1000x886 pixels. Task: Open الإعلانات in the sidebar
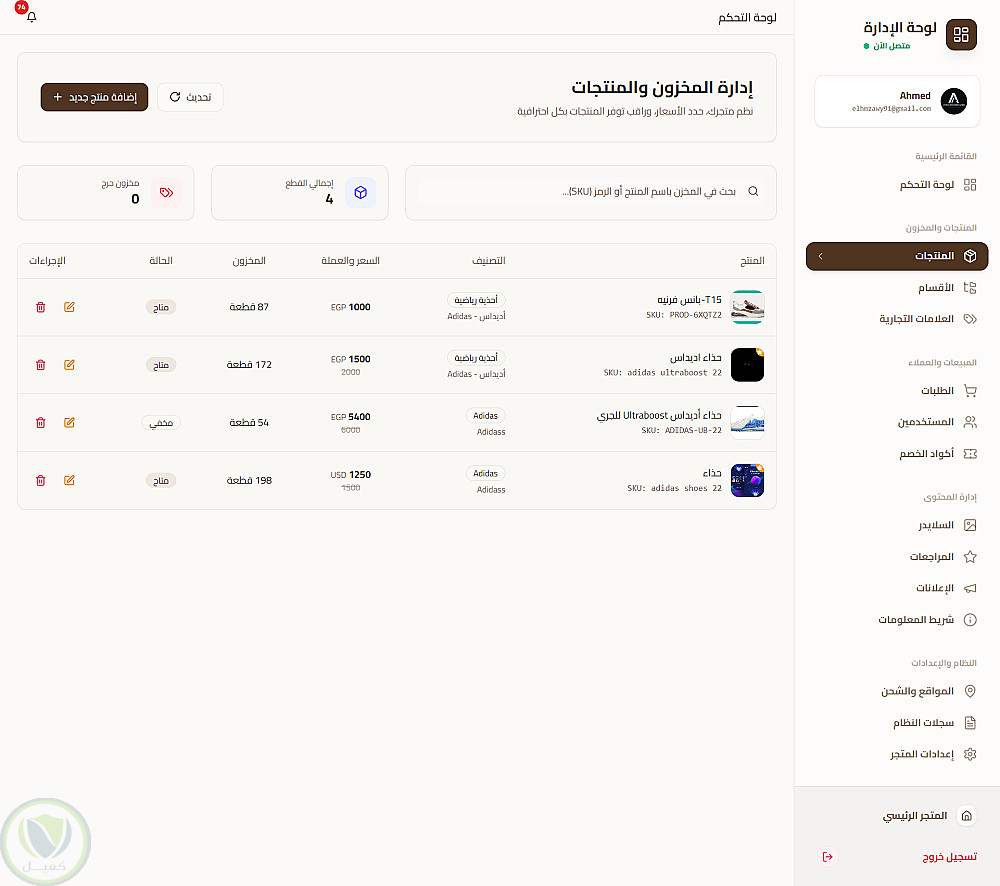[x=897, y=588]
